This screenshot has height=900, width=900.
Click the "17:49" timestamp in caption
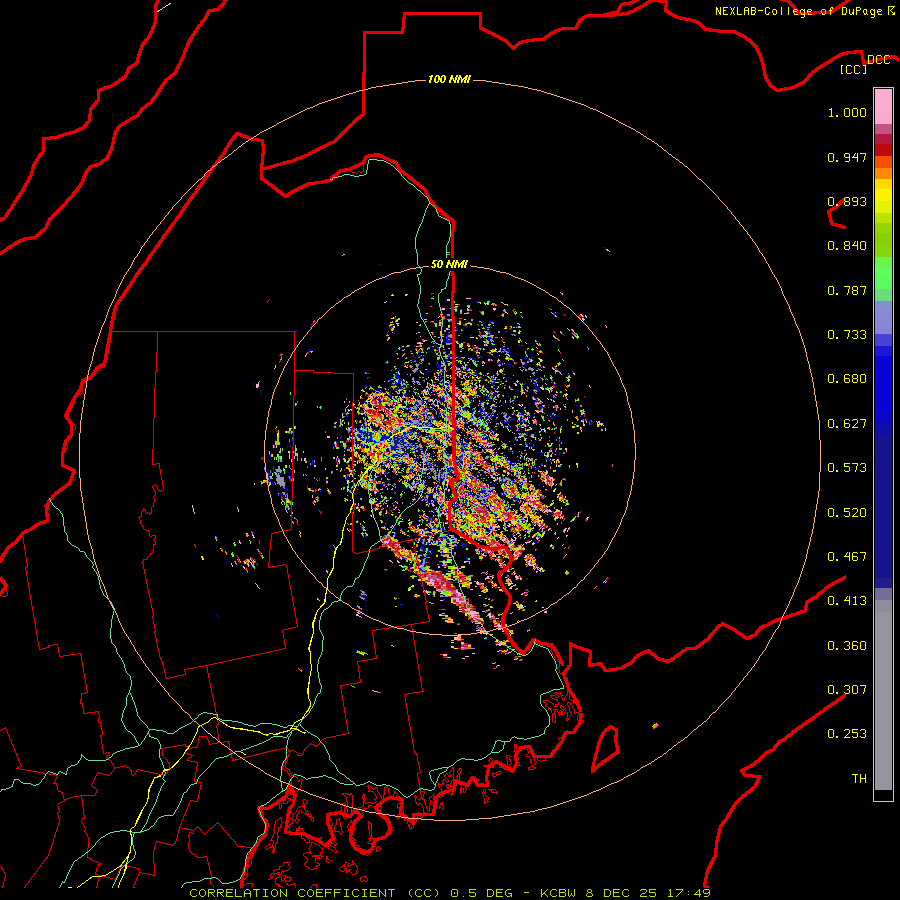click(x=690, y=893)
